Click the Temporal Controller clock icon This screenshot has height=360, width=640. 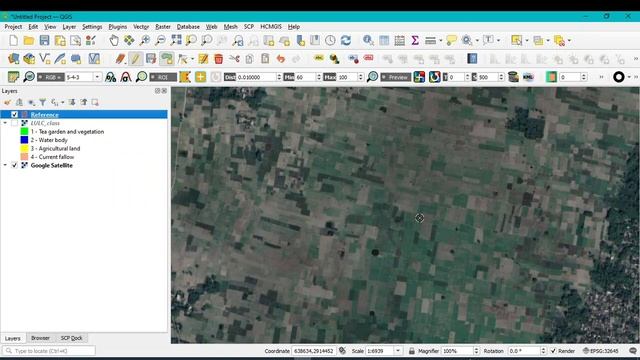coord(330,40)
